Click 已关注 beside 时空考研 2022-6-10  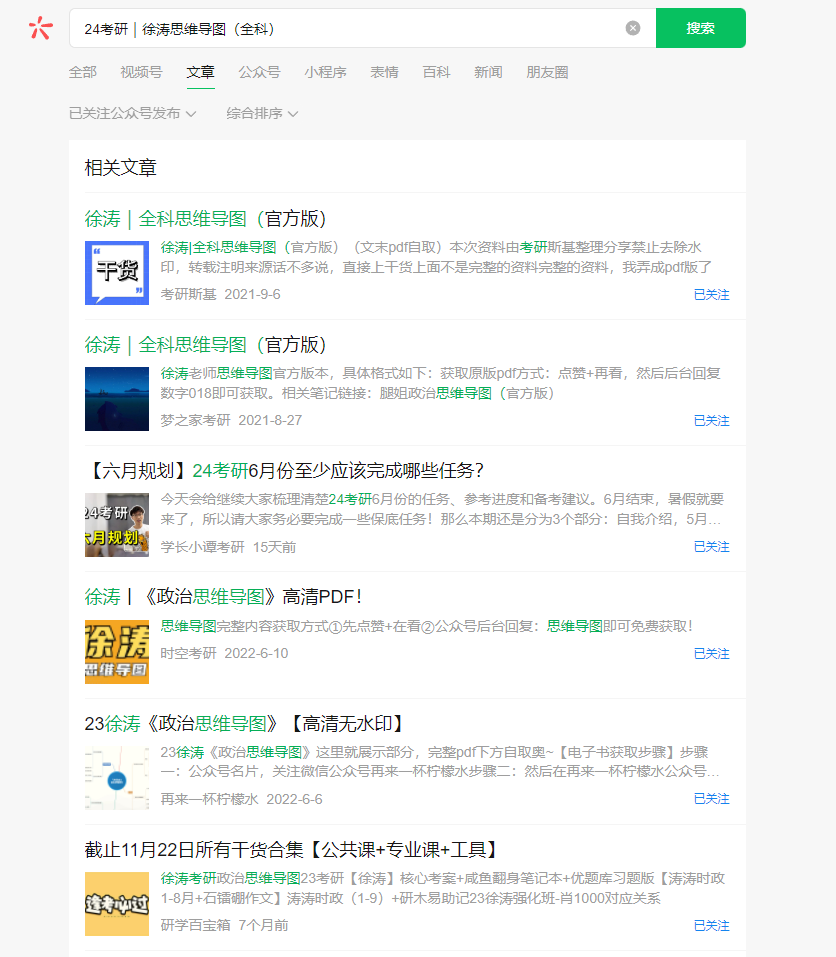pos(712,654)
